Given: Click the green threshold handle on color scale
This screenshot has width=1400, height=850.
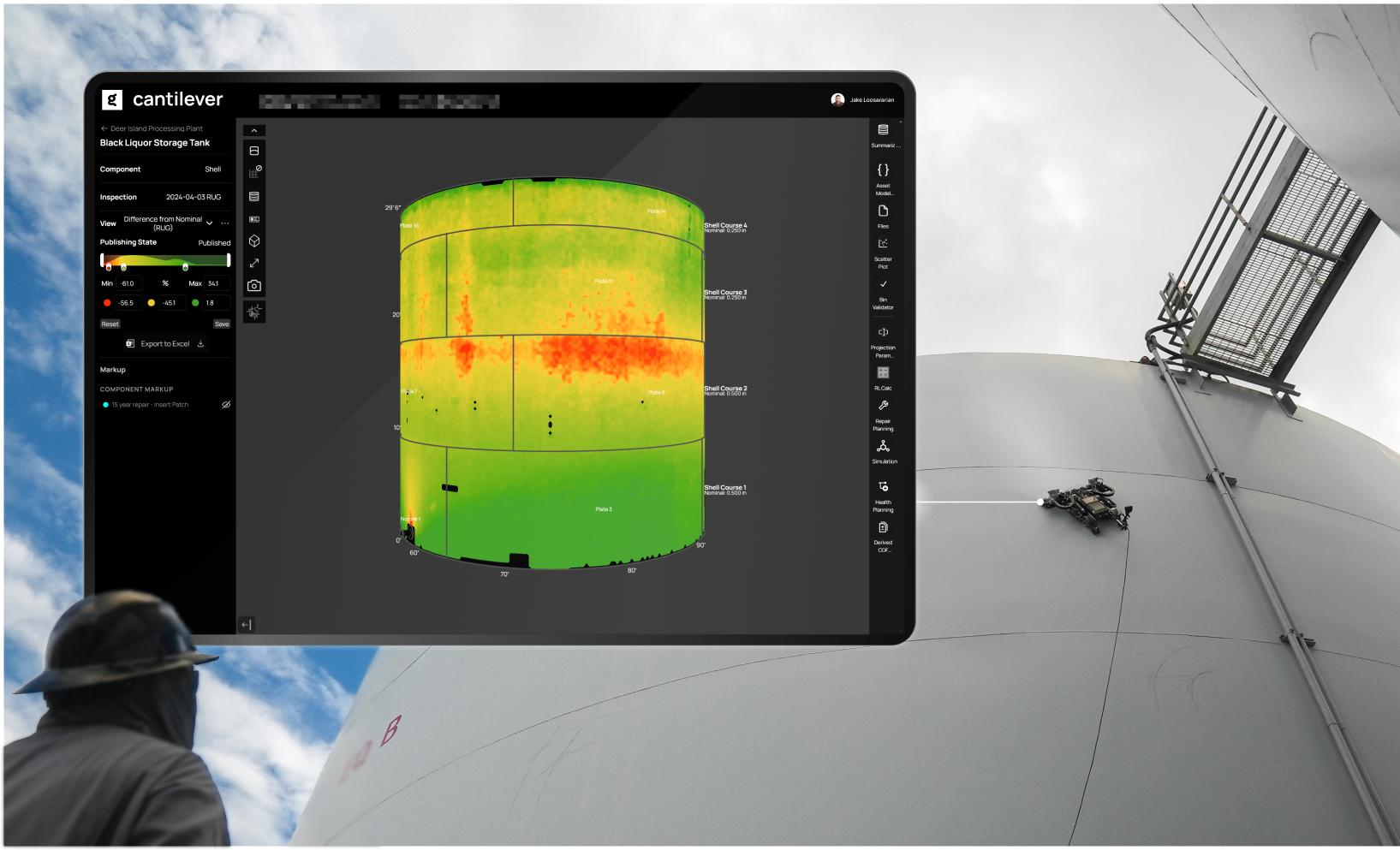Looking at the screenshot, I should pyautogui.click(x=185, y=268).
